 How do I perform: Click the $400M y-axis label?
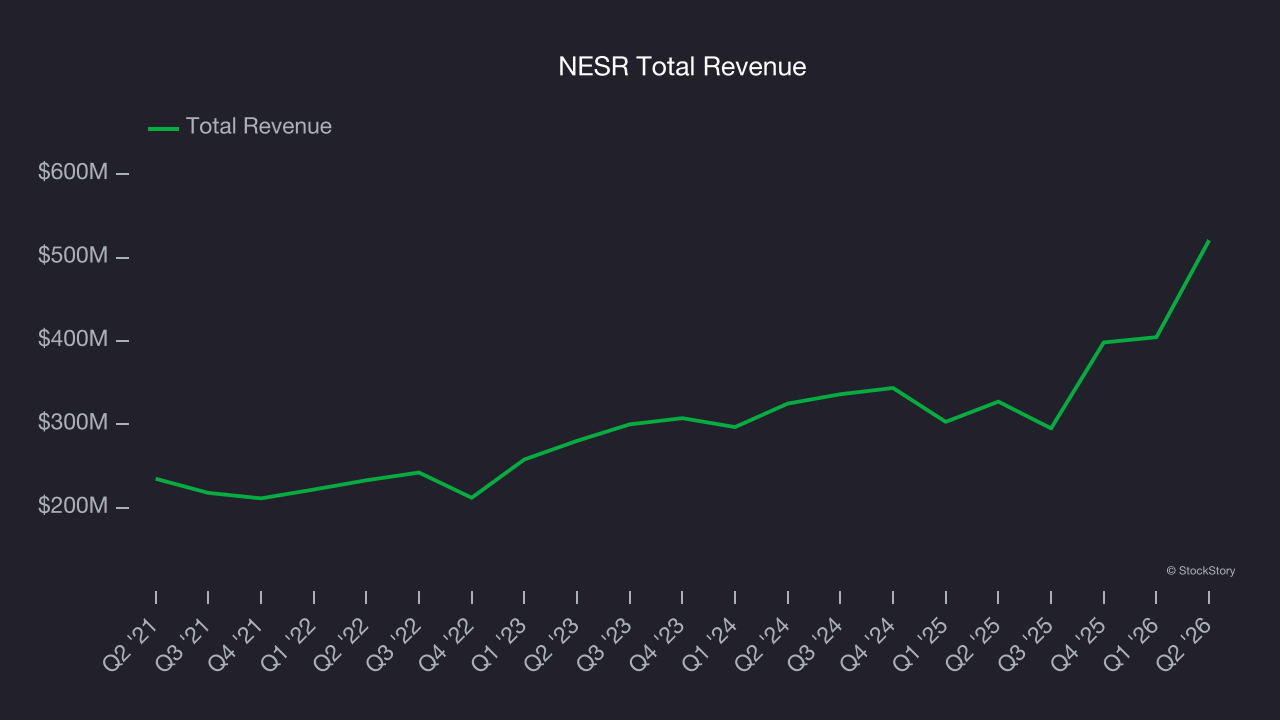coord(73,339)
